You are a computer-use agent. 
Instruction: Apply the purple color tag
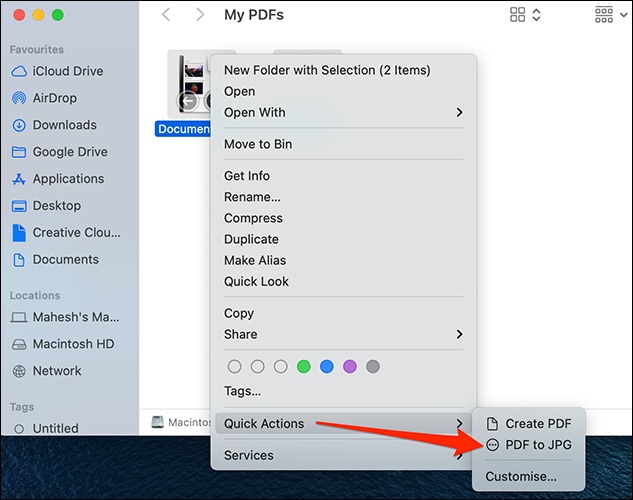(x=350, y=367)
